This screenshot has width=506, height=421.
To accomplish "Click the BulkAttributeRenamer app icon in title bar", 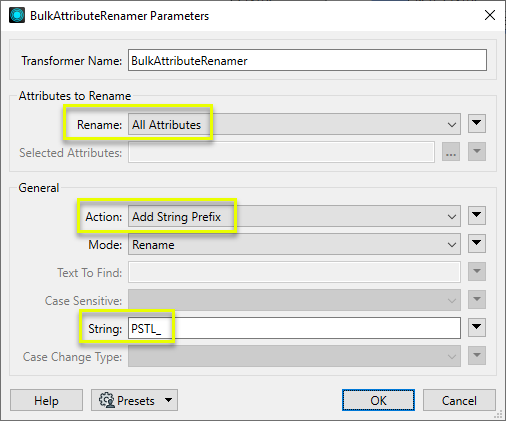I will click(x=17, y=16).
